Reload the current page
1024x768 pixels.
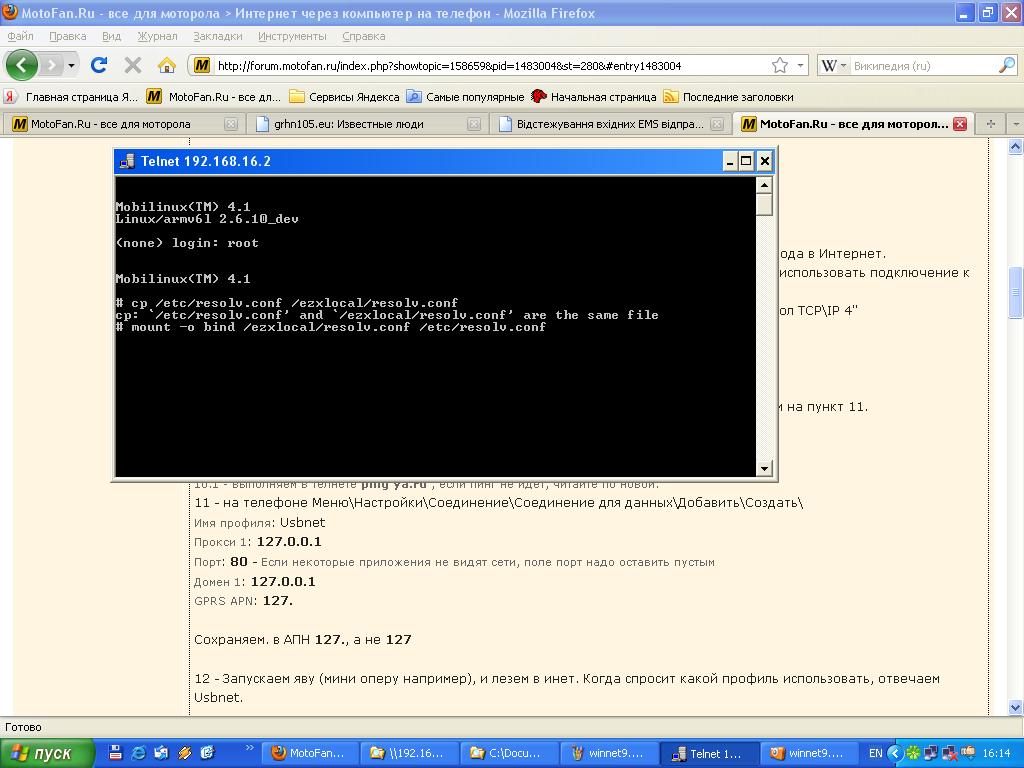(99, 65)
